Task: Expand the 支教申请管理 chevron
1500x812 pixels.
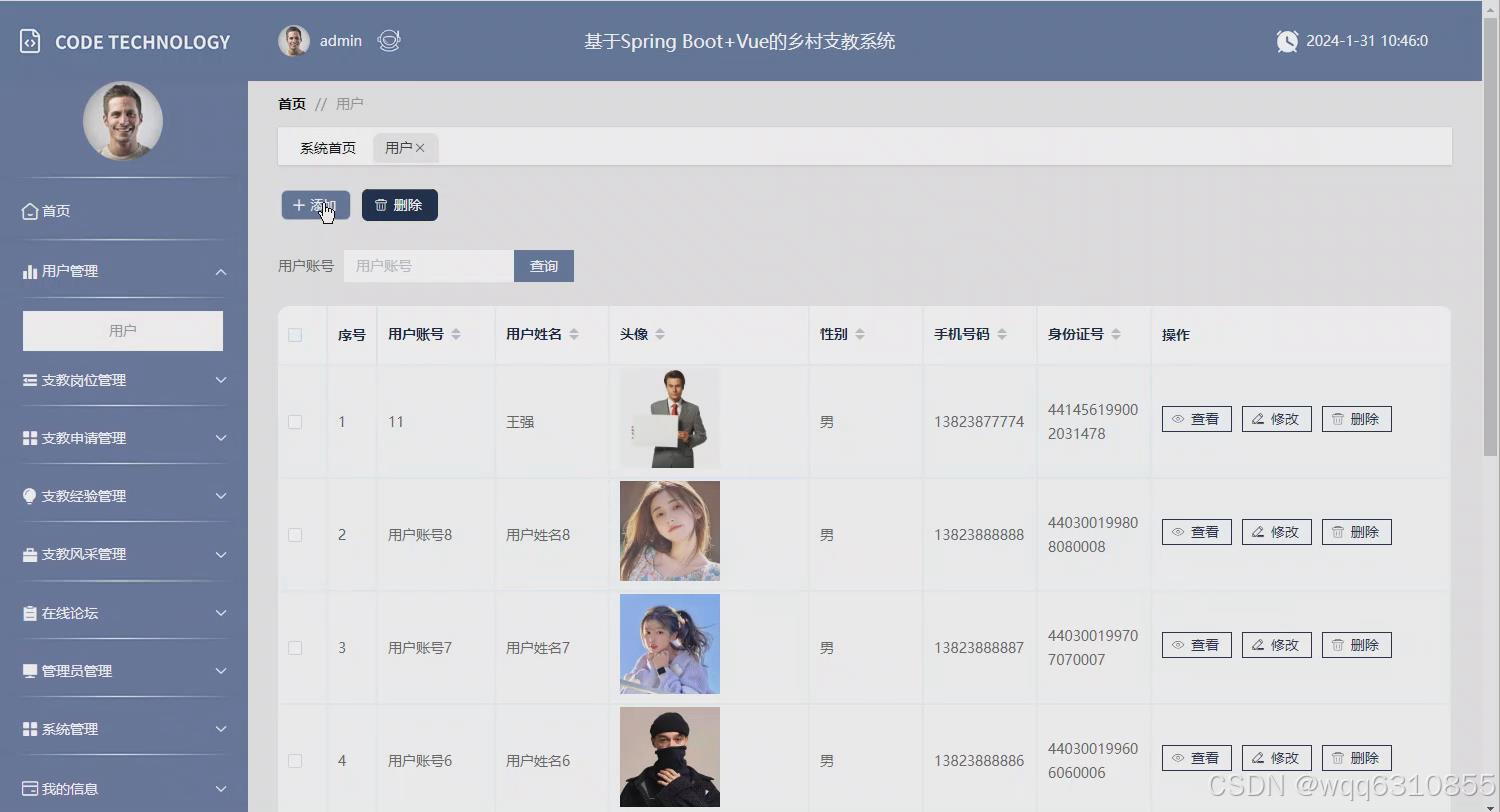Action: pyautogui.click(x=221, y=438)
